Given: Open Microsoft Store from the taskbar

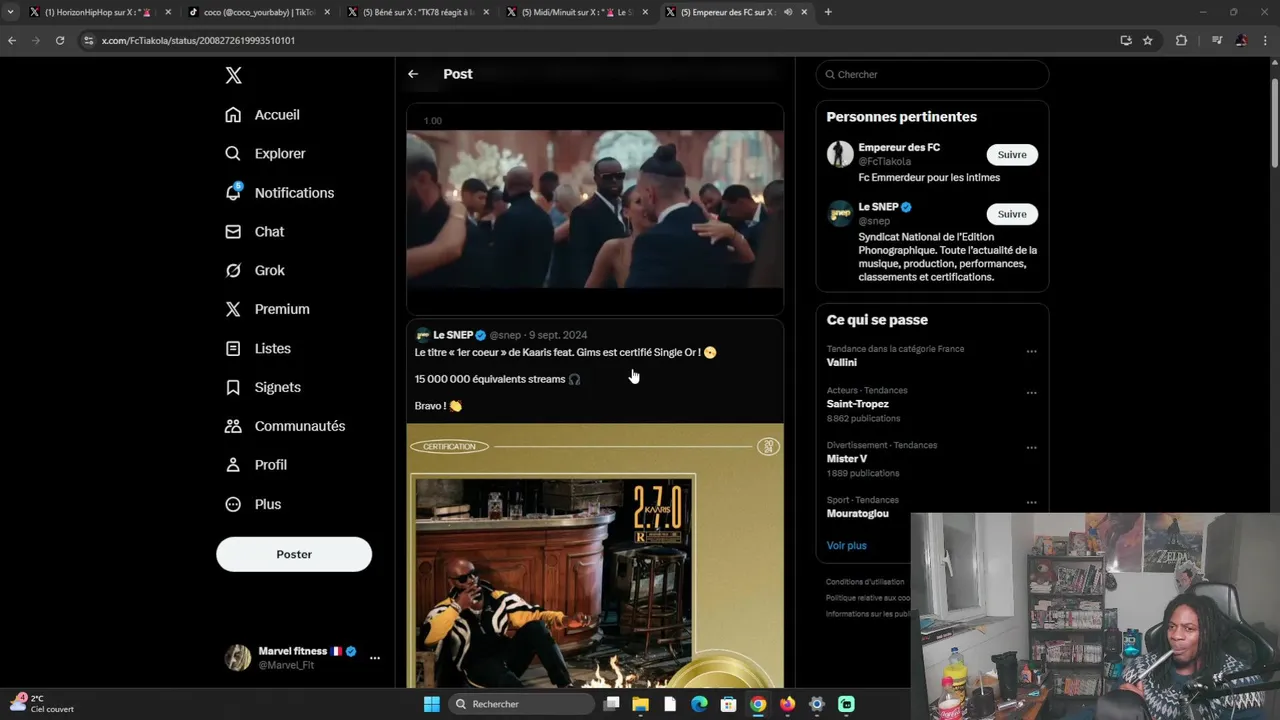Looking at the screenshot, I should tap(728, 704).
